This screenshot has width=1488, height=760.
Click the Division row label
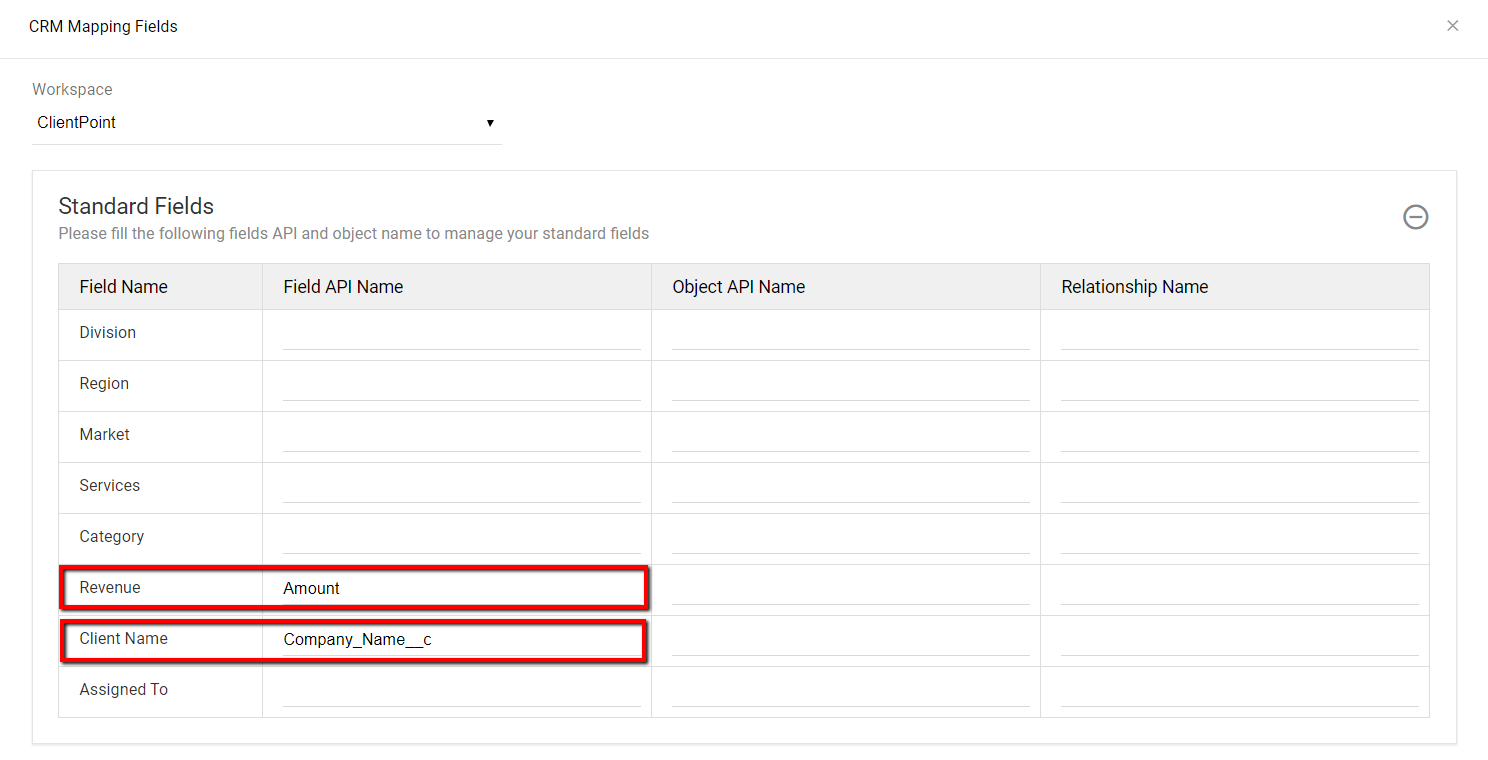(107, 333)
